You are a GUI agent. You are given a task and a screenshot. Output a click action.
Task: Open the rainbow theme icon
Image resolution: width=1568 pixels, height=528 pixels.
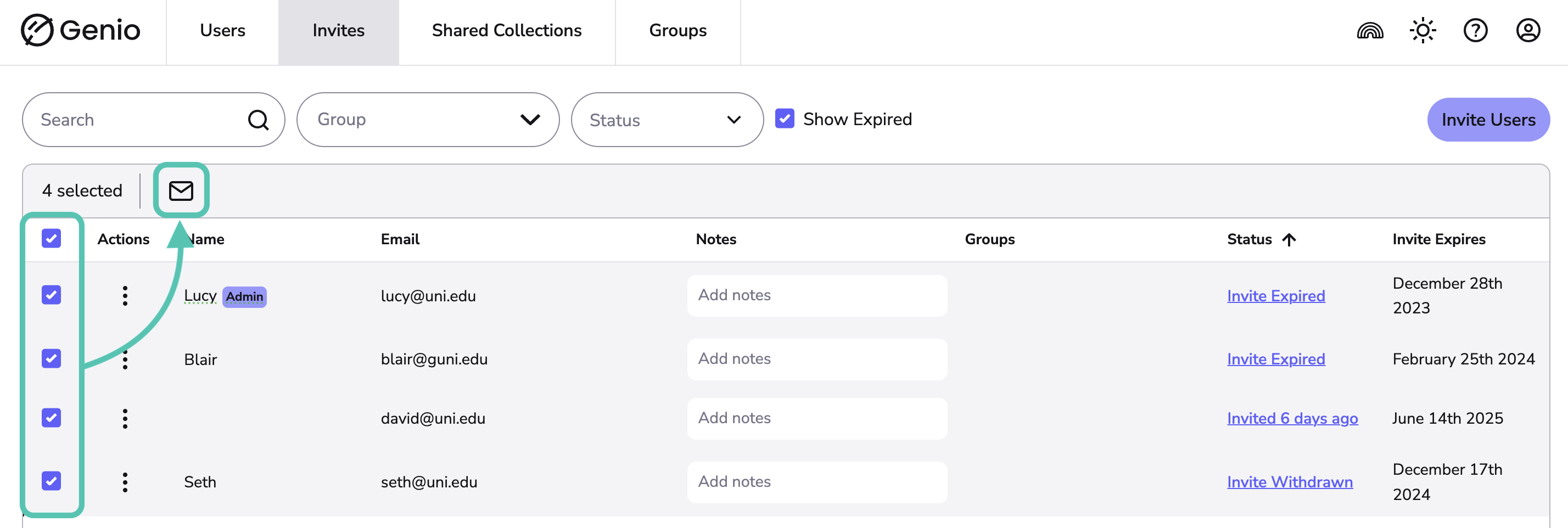(1370, 30)
